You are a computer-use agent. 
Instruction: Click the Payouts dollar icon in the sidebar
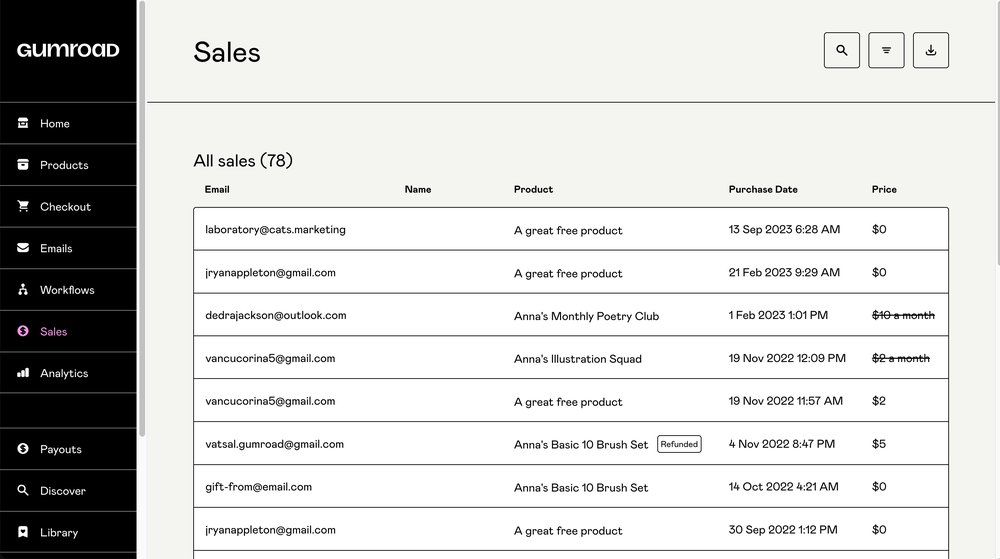(x=23, y=449)
